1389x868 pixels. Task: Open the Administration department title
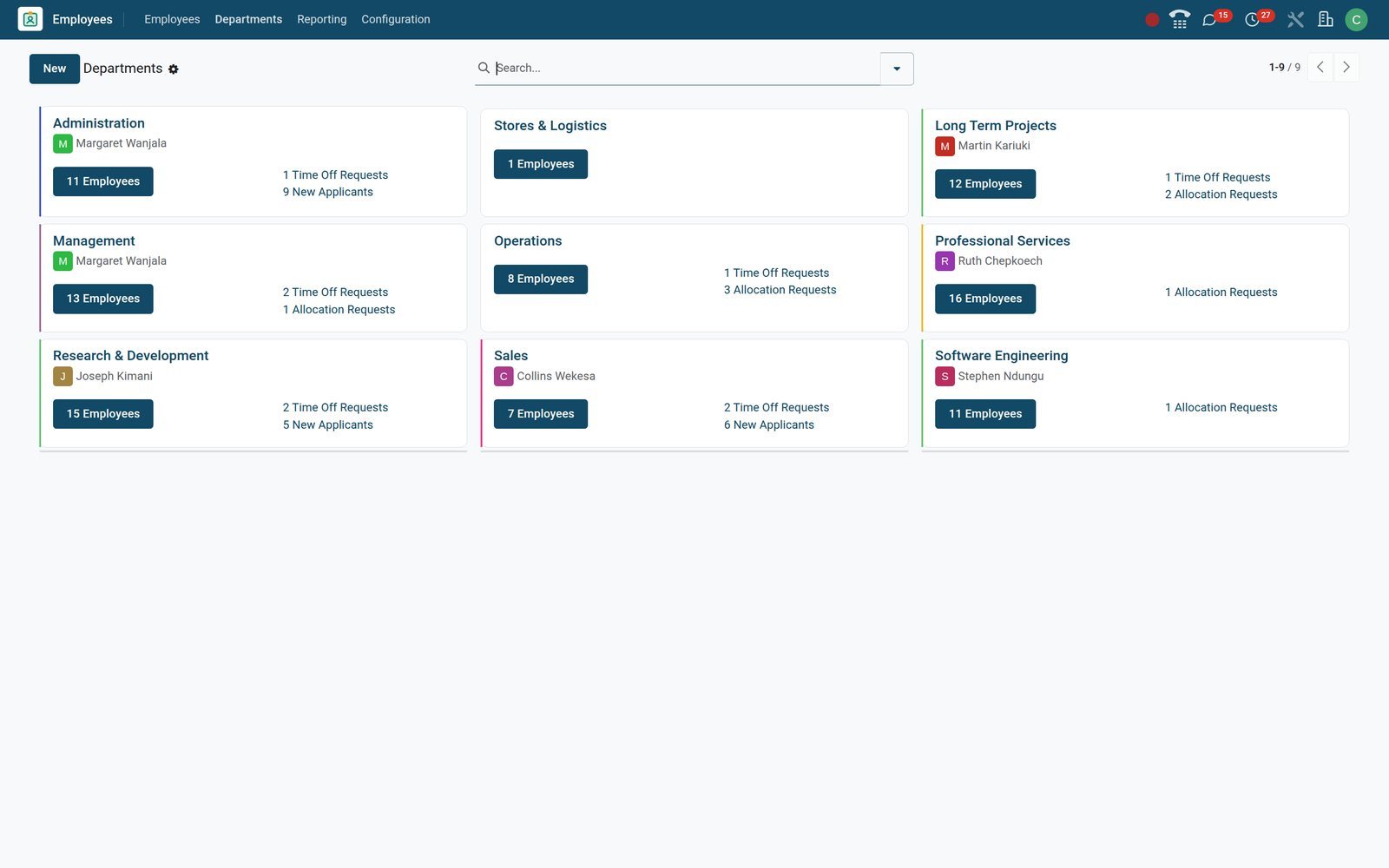click(x=99, y=123)
